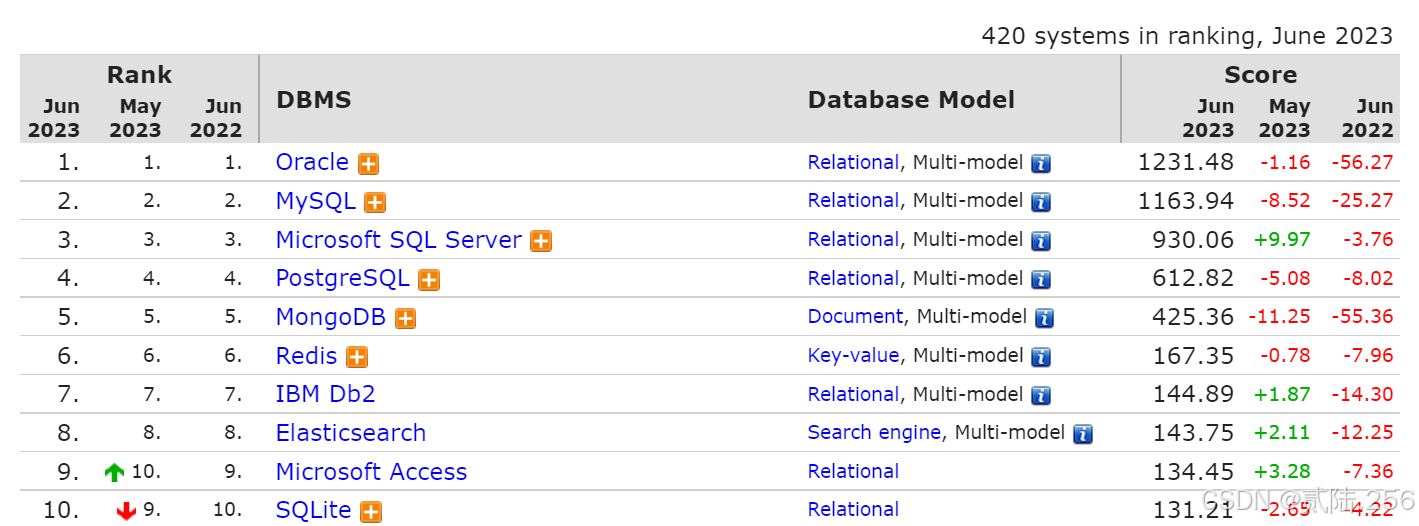Viewport: 1419px width, 526px height.
Task: Open the Elasticsearch DBMS link
Action: point(351,433)
